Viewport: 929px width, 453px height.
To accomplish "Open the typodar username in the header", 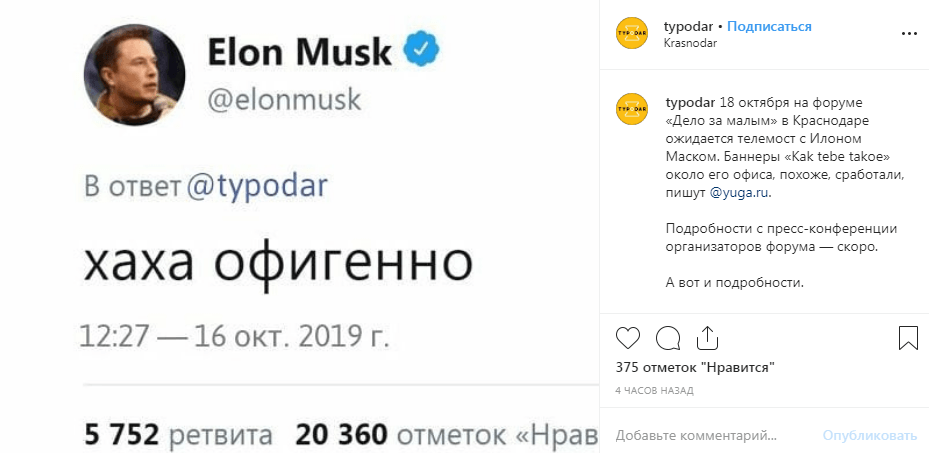I will [x=687, y=26].
